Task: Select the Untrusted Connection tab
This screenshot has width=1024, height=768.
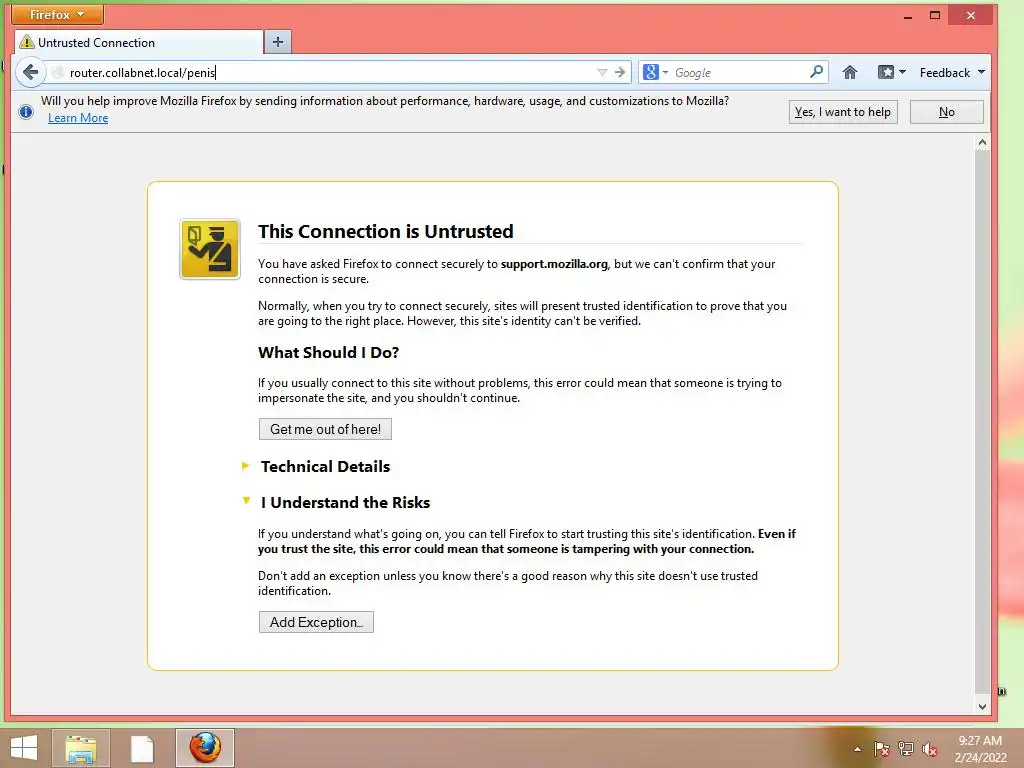Action: (x=139, y=42)
